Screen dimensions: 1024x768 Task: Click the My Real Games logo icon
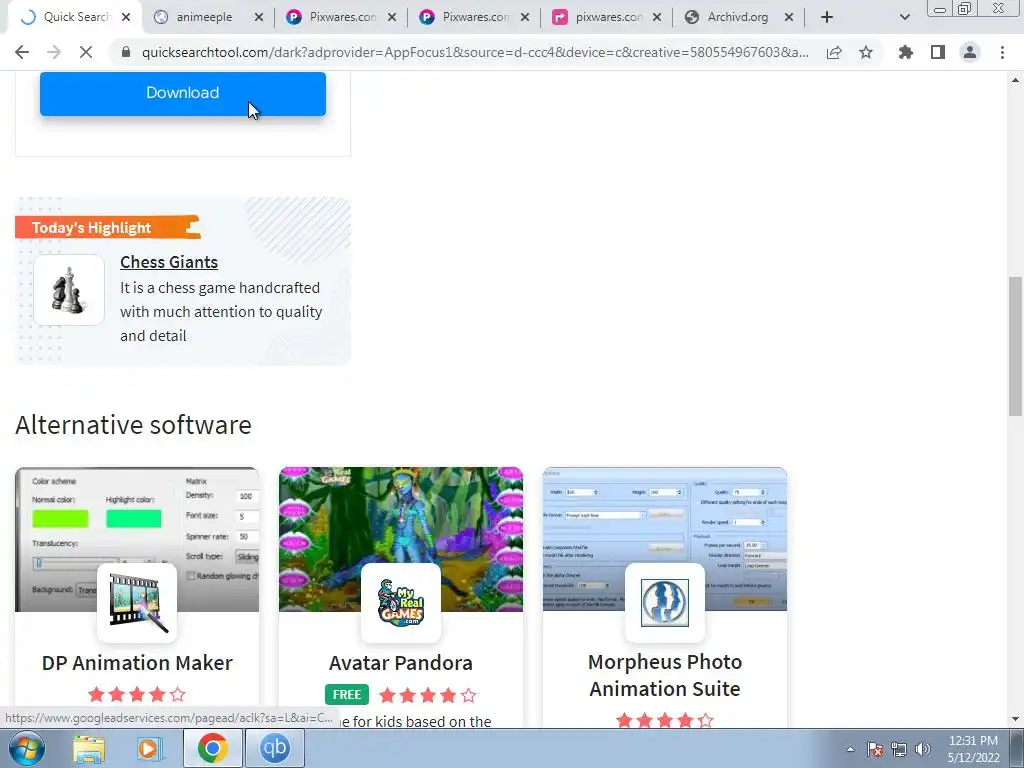pyautogui.click(x=401, y=603)
